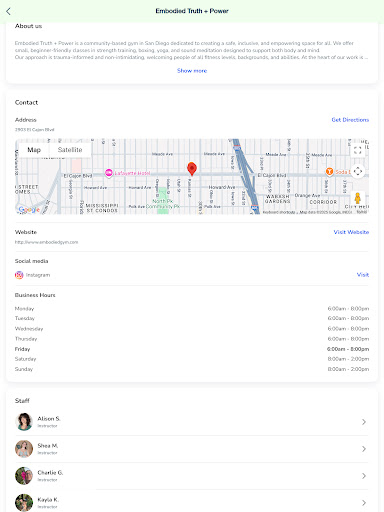Screen dimensions: 384x512
Task: Switch map to Satellite view
Action: [x=70, y=150]
